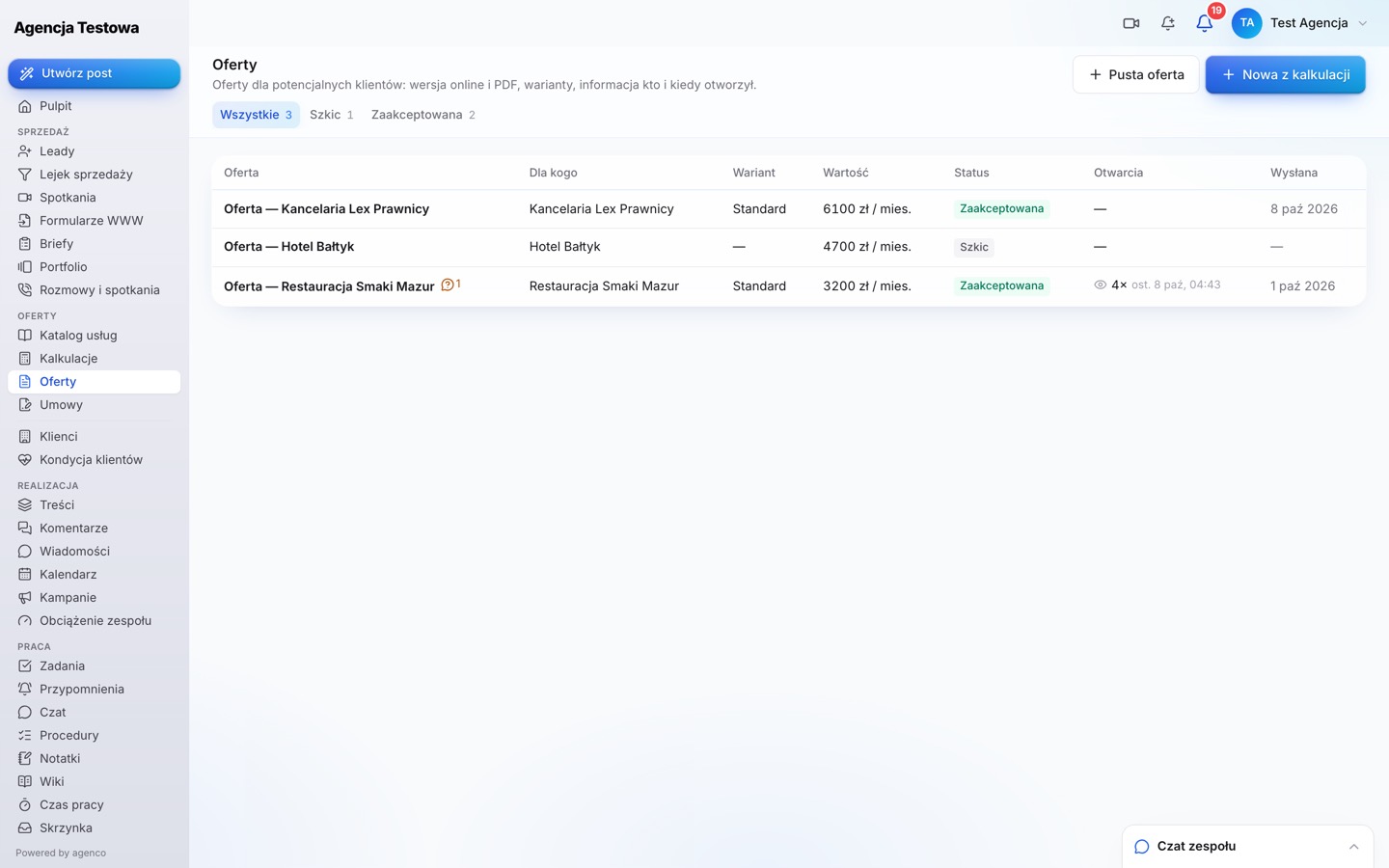The image size is (1389, 868).
Task: Open the Czat zespołu chat bubble icon
Action: coord(1142,847)
